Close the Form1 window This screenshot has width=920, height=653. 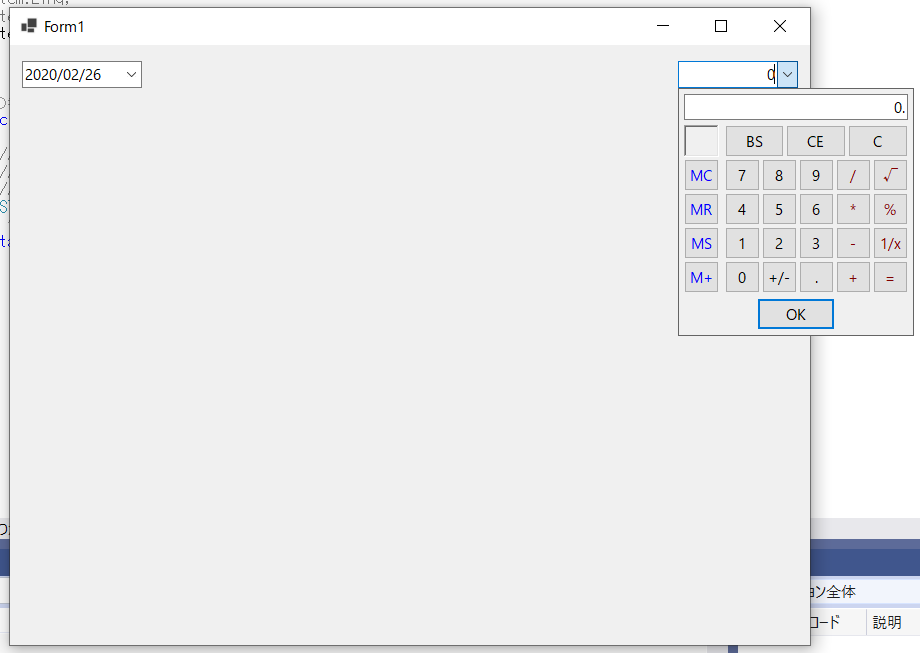(x=780, y=26)
